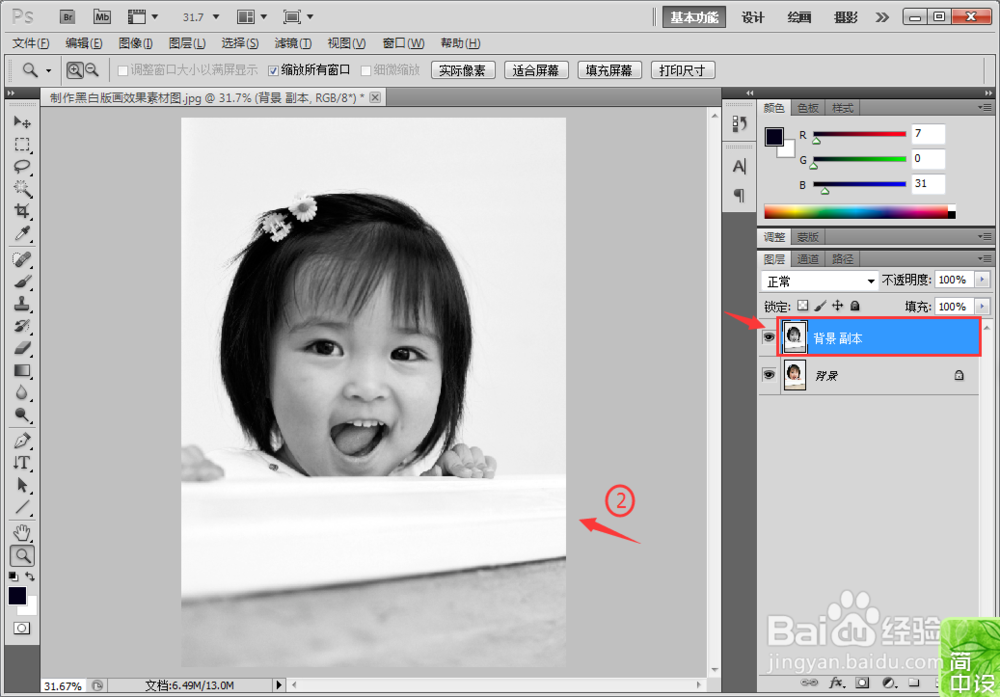
Task: Expand more workspaces chevron
Action: point(882,17)
